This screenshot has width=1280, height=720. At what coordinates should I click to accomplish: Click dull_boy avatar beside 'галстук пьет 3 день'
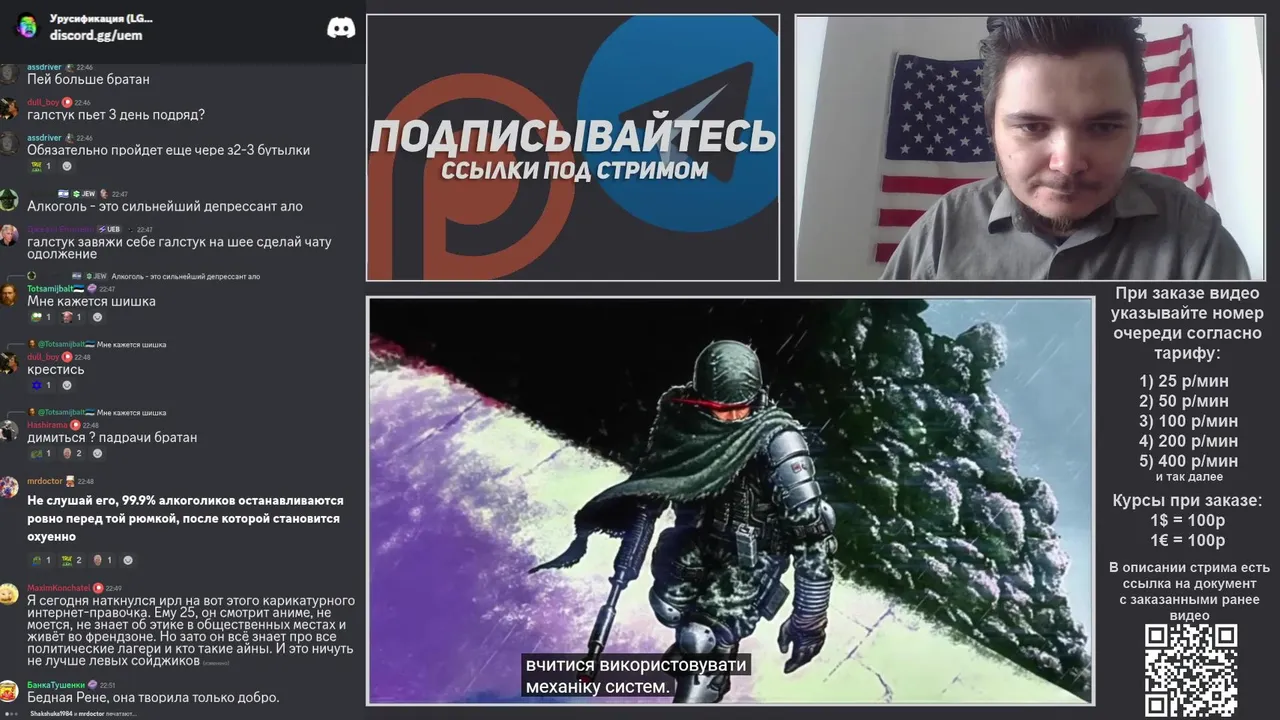9,109
